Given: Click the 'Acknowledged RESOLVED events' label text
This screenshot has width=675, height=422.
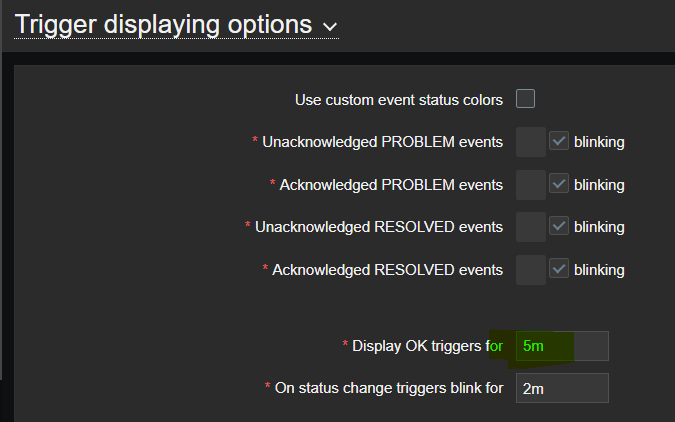Looking at the screenshot, I should [x=388, y=270].
